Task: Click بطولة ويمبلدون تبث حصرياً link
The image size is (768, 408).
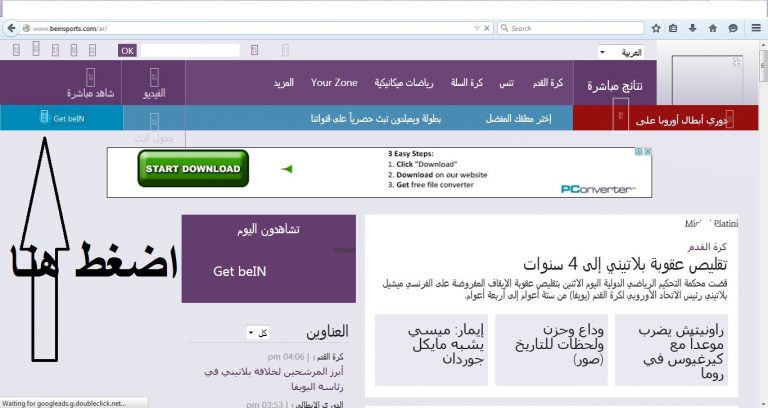Action: pyautogui.click(x=376, y=119)
